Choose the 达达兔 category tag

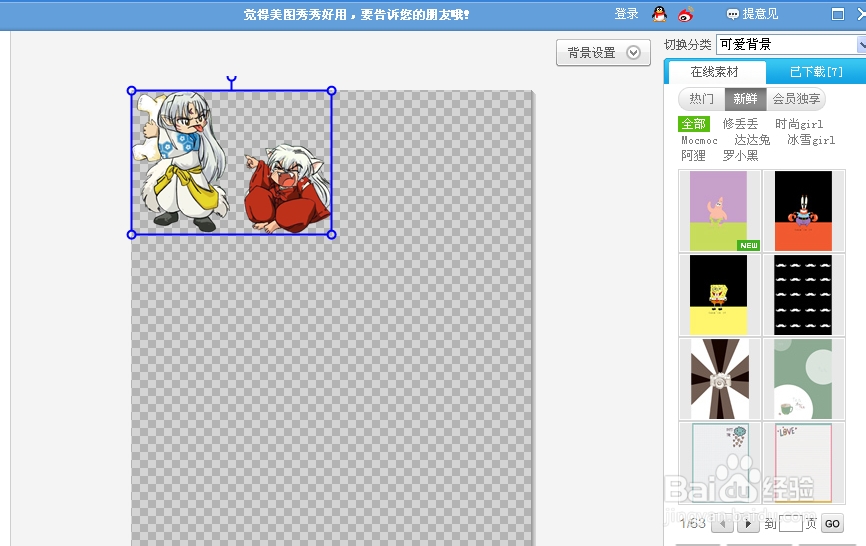click(752, 140)
